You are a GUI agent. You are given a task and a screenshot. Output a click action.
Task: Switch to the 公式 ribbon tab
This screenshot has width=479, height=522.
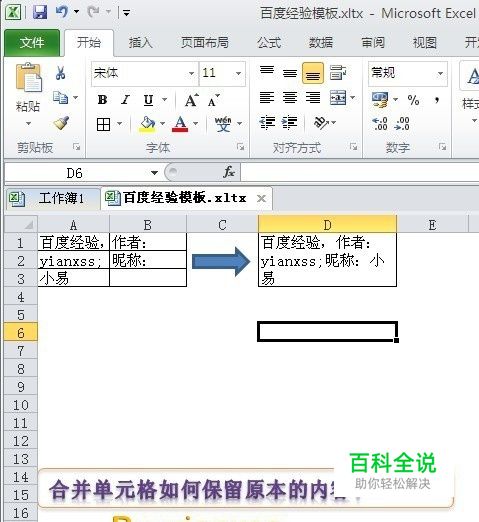coord(269,43)
